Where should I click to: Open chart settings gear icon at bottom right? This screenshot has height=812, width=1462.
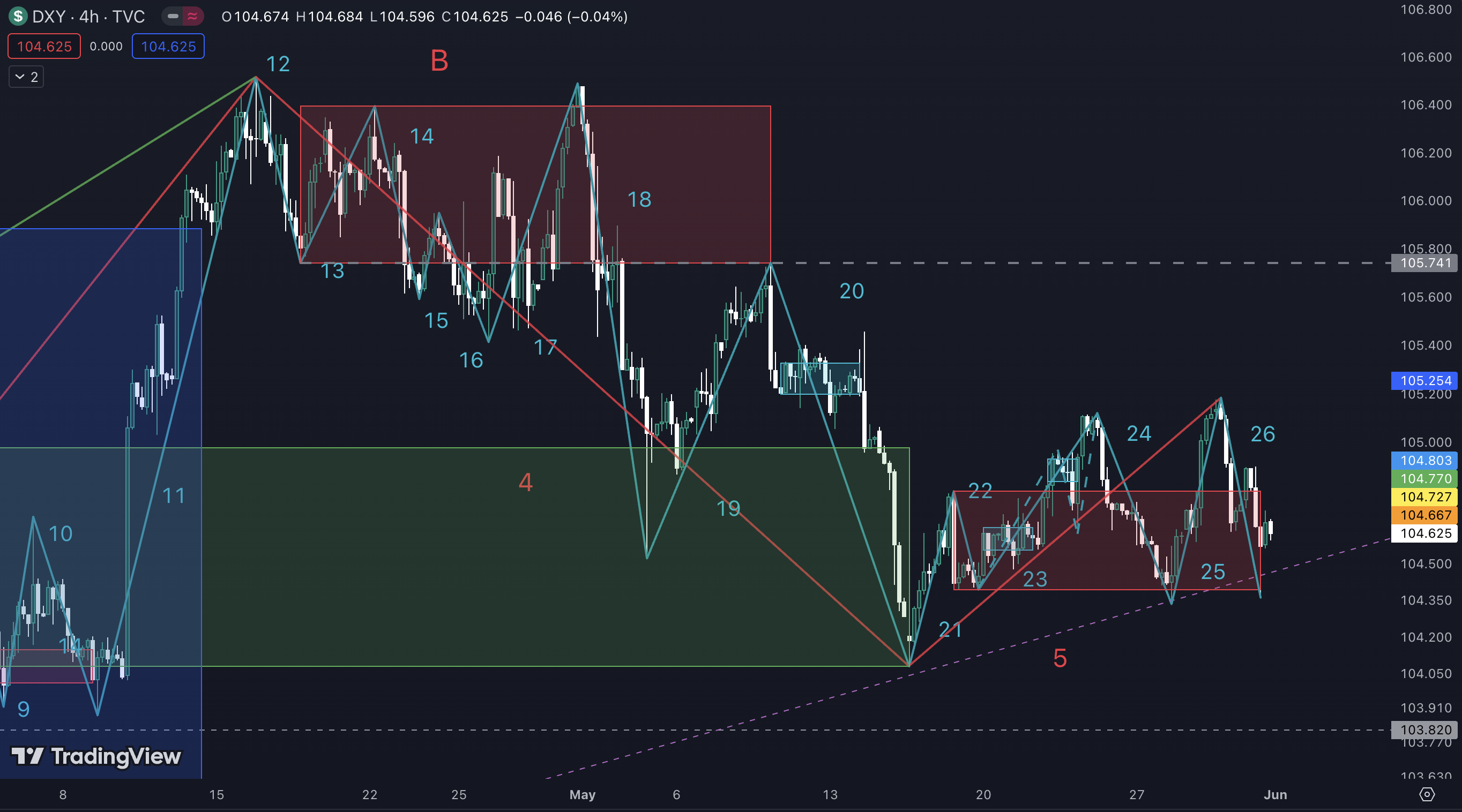pos(1426,794)
